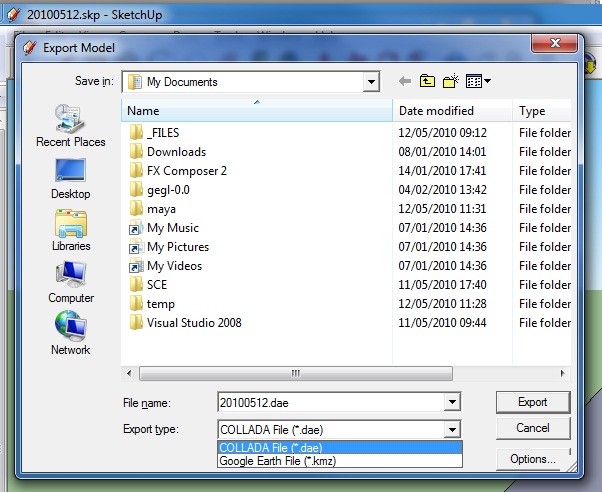
Task: Expand the File name history dropdown arrow
Action: [453, 402]
